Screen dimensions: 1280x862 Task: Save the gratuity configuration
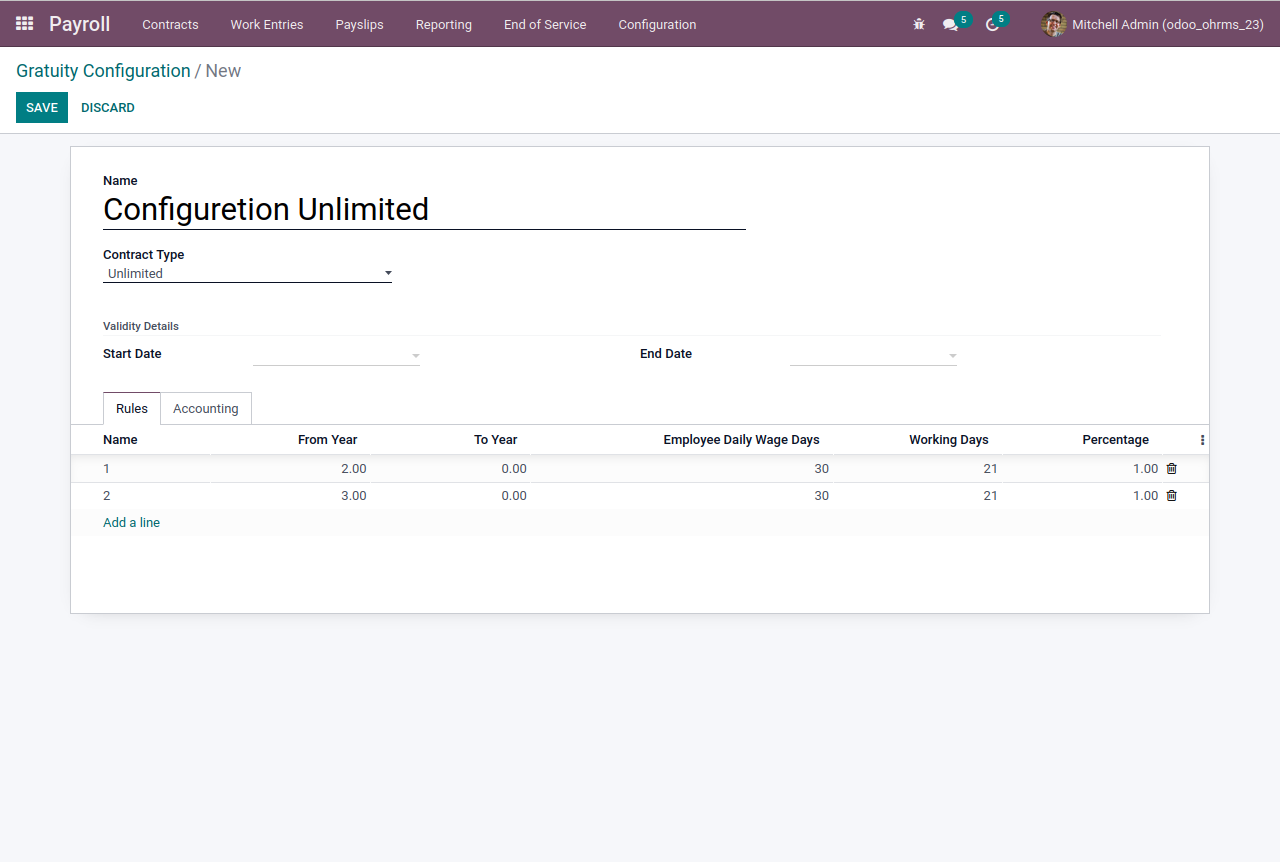click(42, 107)
